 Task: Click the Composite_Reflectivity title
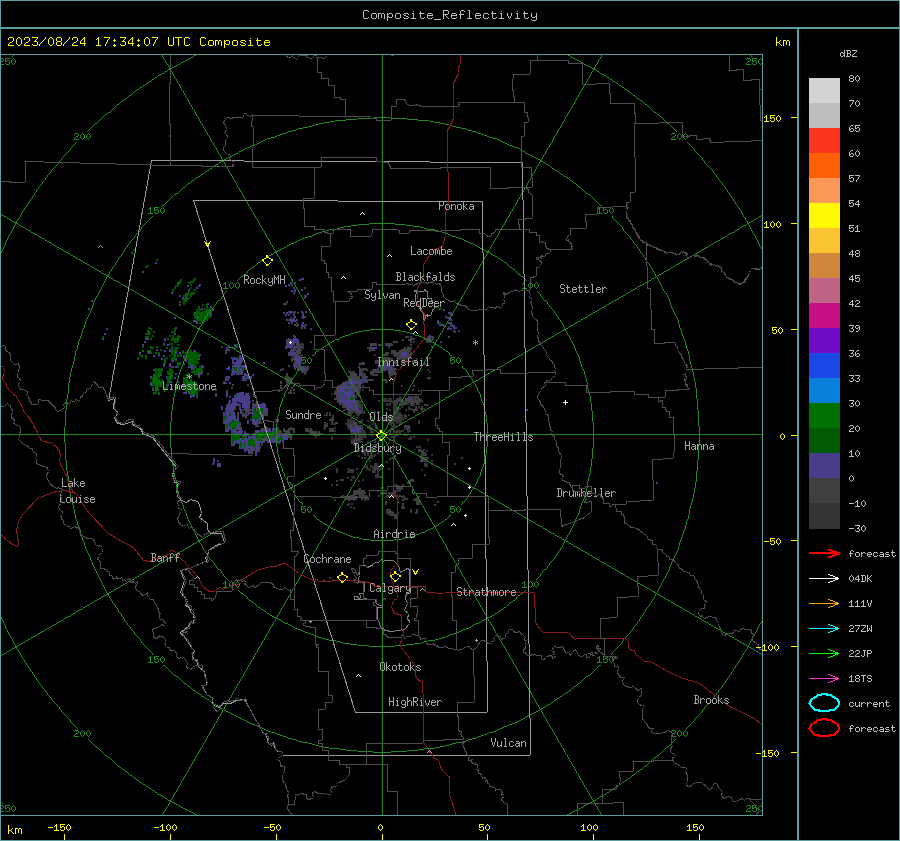tap(449, 15)
